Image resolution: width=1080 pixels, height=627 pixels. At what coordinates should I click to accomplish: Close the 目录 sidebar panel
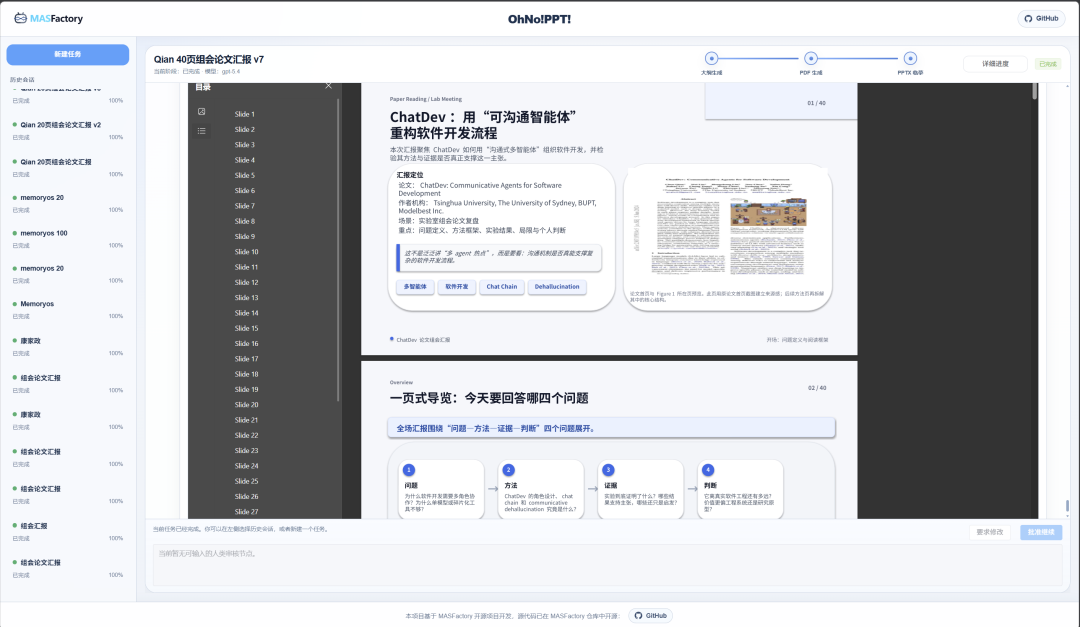(328, 85)
